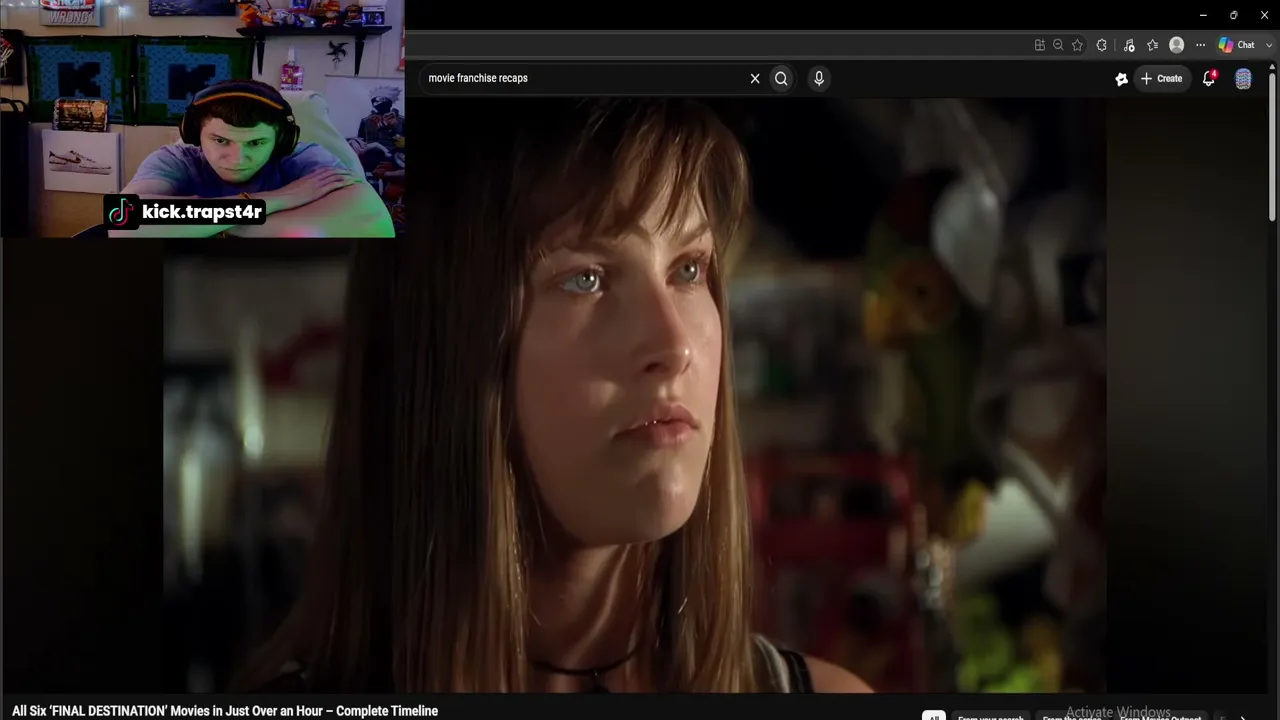Viewport: 1280px width, 720px height.
Task: Restore down the browser window
Action: pyautogui.click(x=1233, y=15)
